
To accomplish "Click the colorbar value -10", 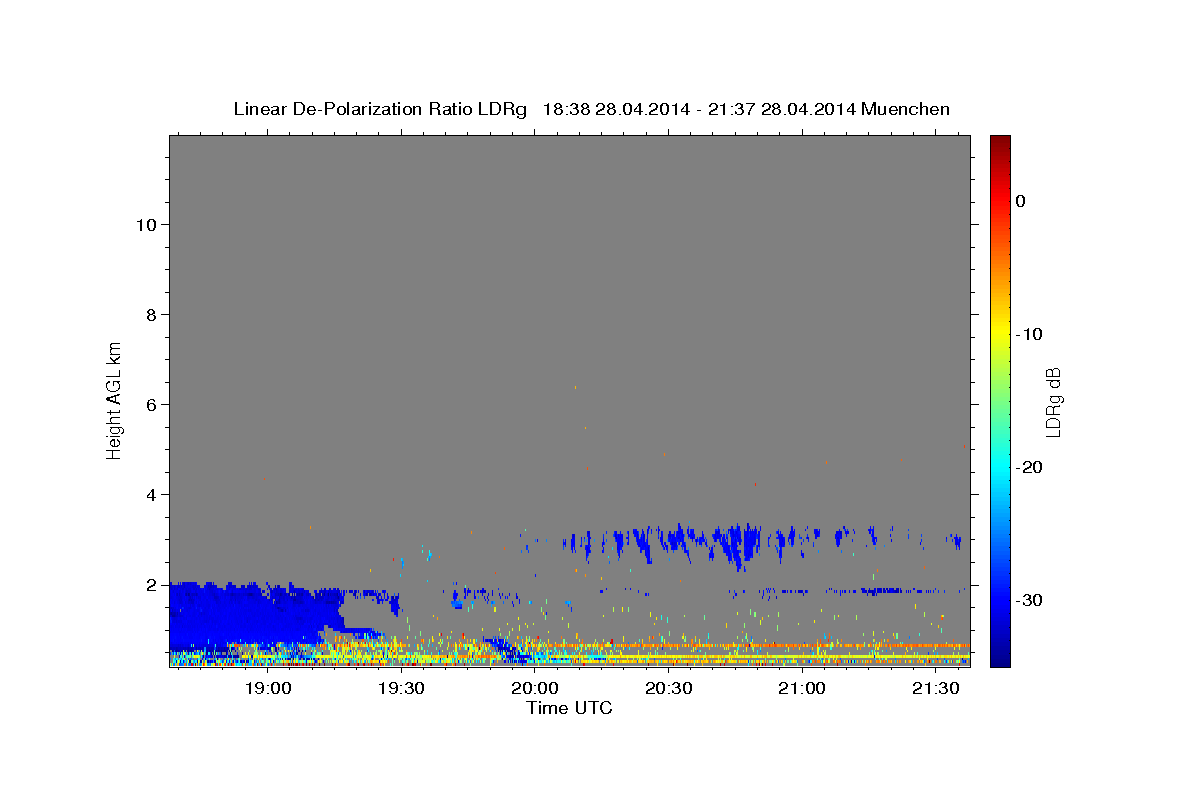I will (x=1029, y=334).
